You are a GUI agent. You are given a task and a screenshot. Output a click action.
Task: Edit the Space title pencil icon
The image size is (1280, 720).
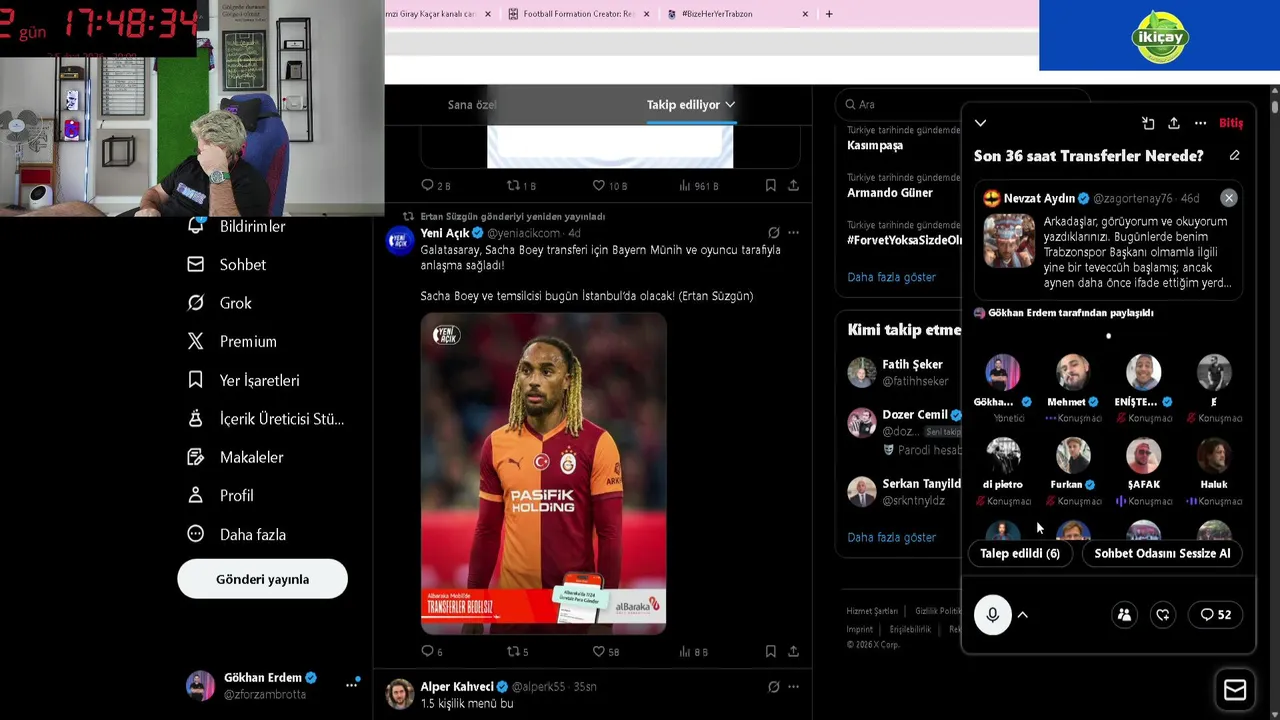point(1234,156)
